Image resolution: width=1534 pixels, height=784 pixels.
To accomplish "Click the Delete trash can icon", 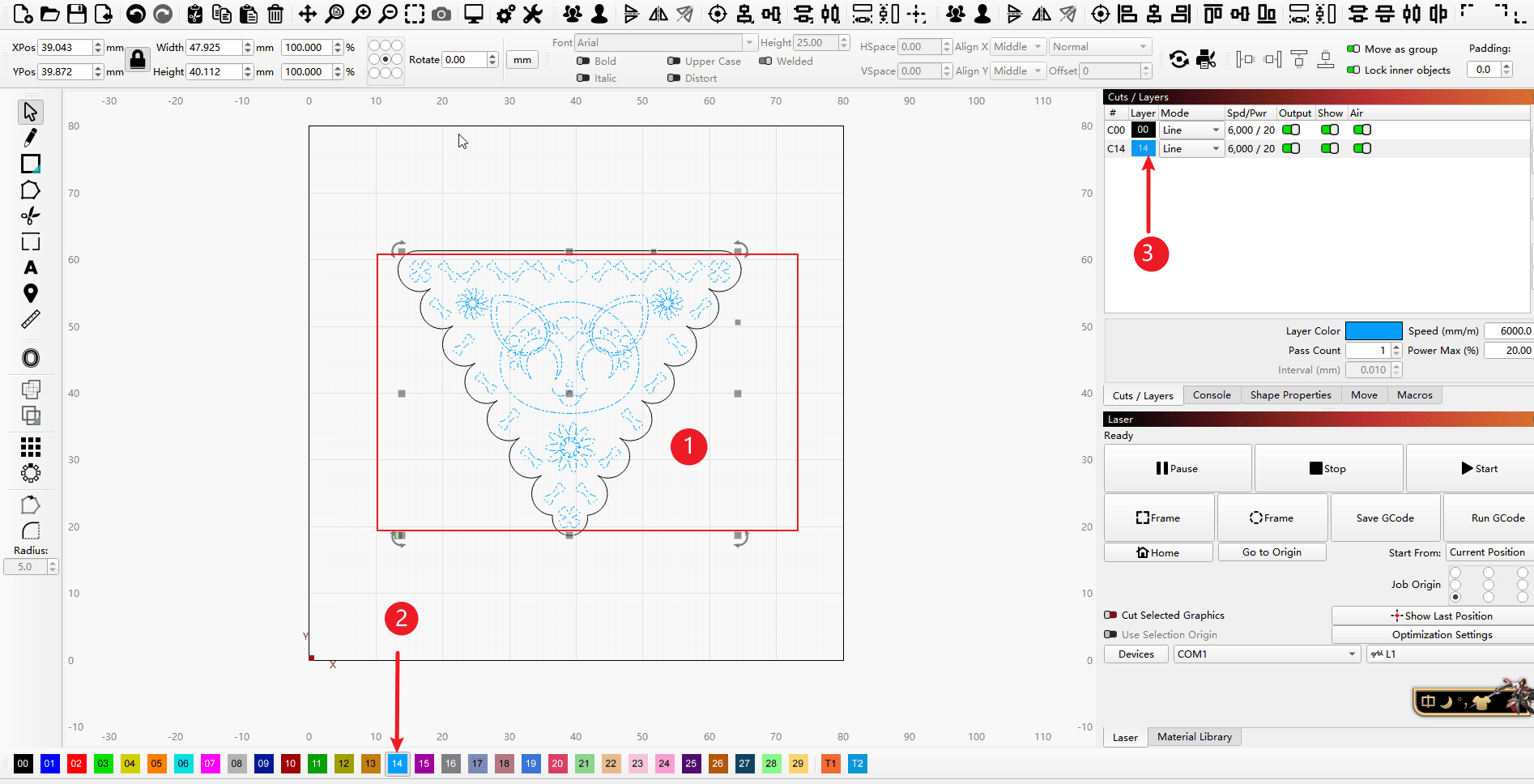I will click(x=275, y=14).
